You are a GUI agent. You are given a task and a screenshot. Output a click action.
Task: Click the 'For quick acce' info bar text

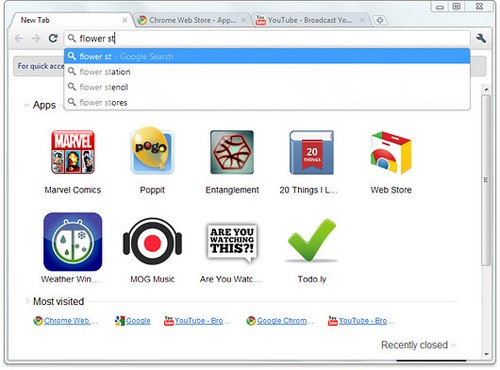click(41, 66)
